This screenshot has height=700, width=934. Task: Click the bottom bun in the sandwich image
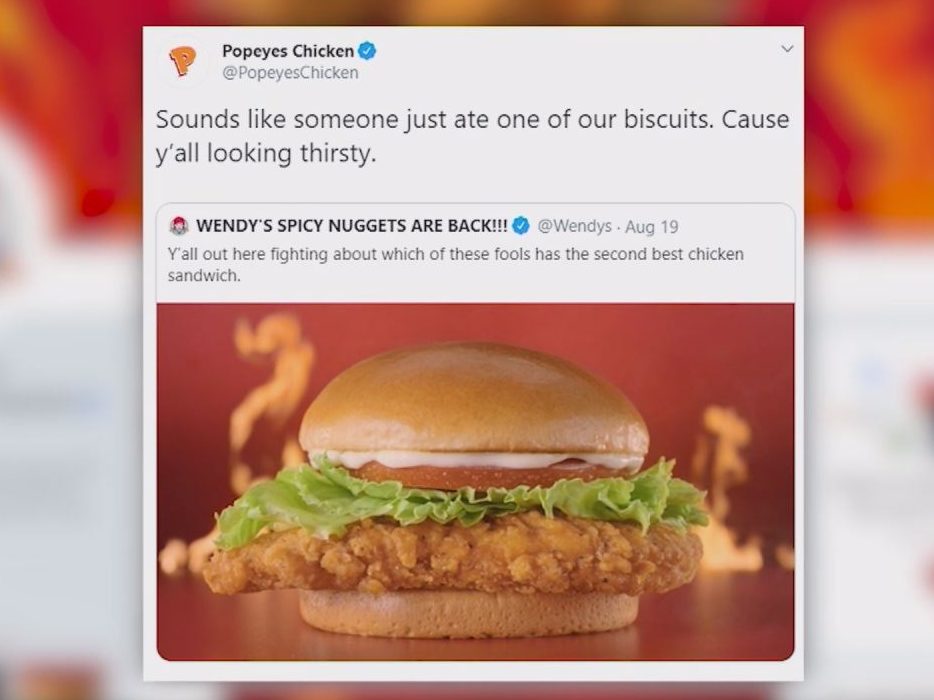tap(469, 614)
